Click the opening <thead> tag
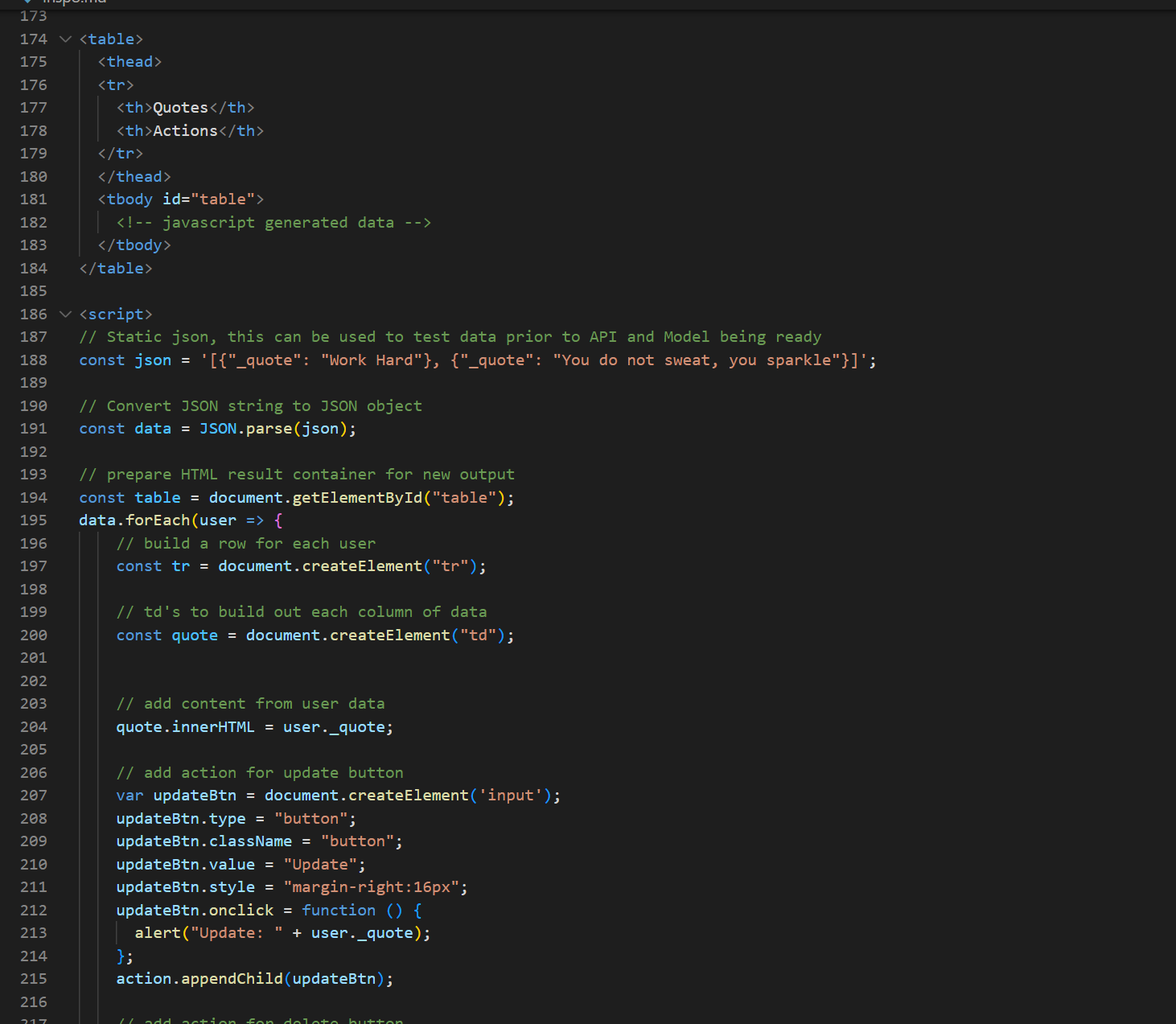1176x1024 pixels. 130,61
